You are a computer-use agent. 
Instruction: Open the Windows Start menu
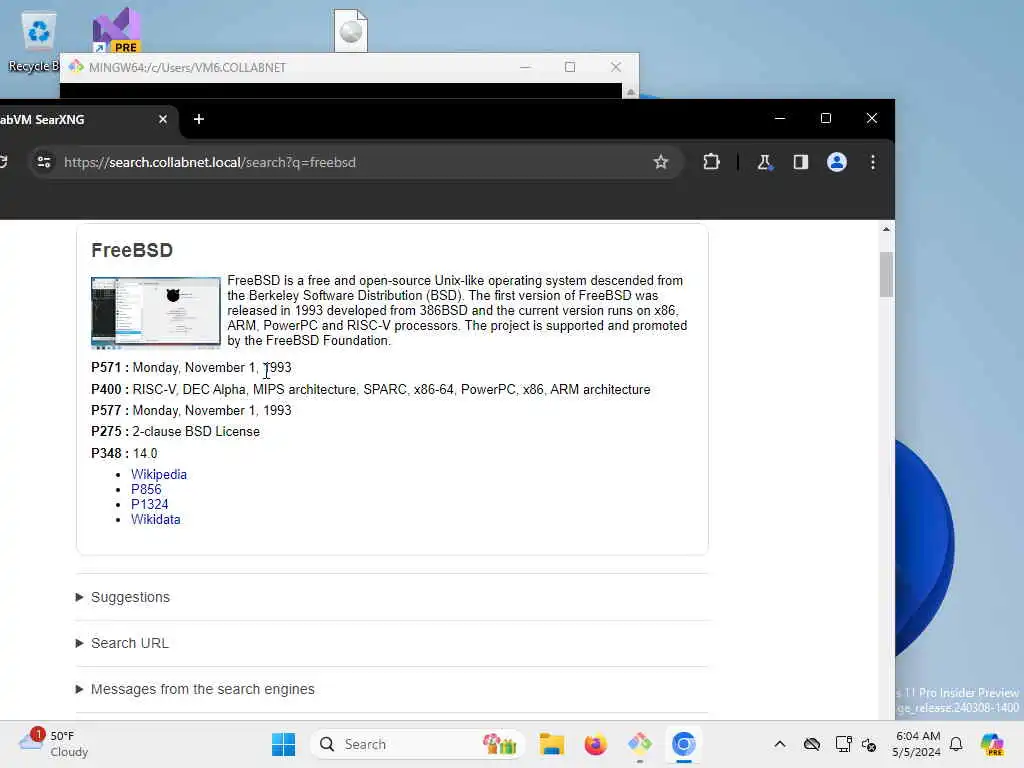[x=283, y=744]
